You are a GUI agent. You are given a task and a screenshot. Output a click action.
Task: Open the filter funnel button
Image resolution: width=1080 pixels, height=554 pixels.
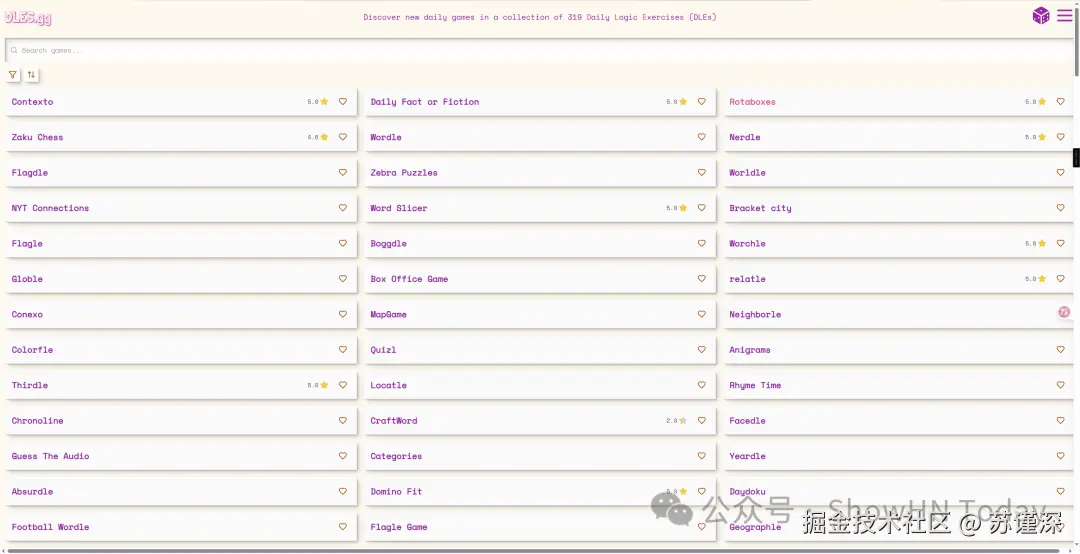tap(12, 74)
